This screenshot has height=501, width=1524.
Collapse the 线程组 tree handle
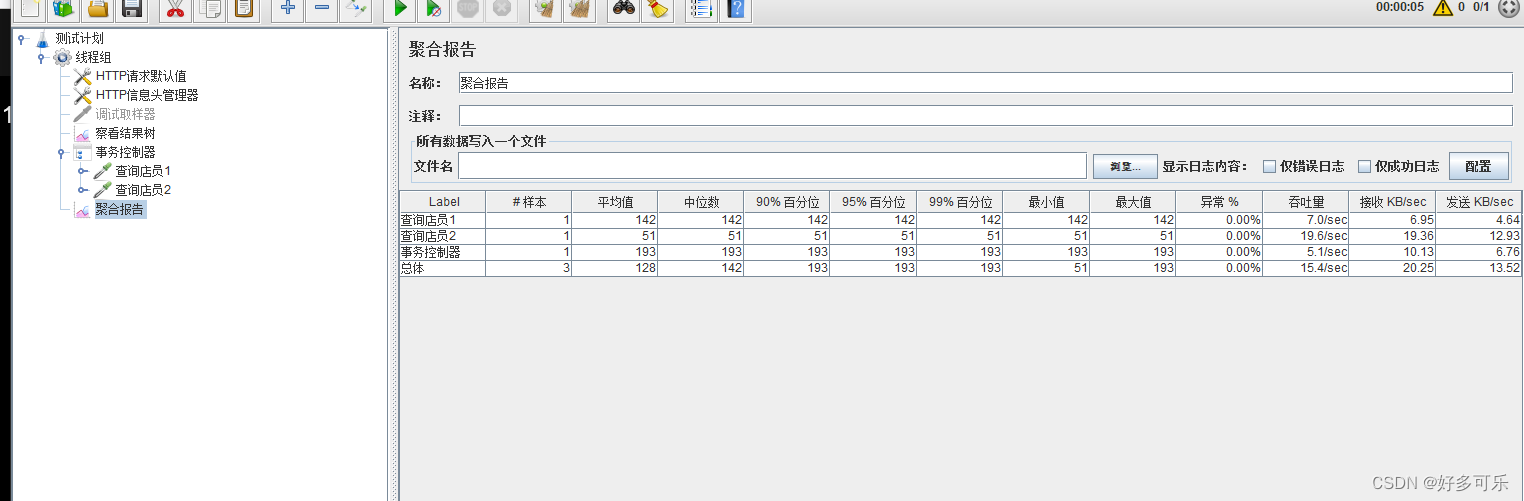click(x=41, y=58)
